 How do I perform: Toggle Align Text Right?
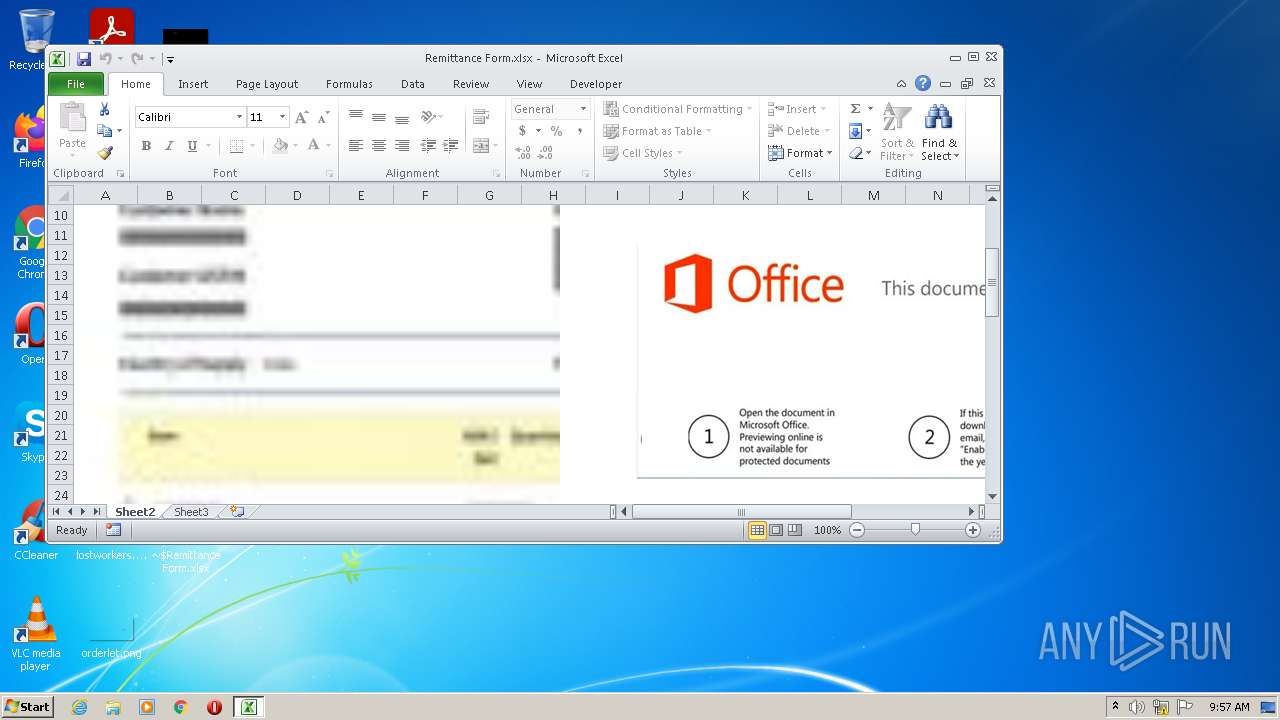(x=401, y=146)
